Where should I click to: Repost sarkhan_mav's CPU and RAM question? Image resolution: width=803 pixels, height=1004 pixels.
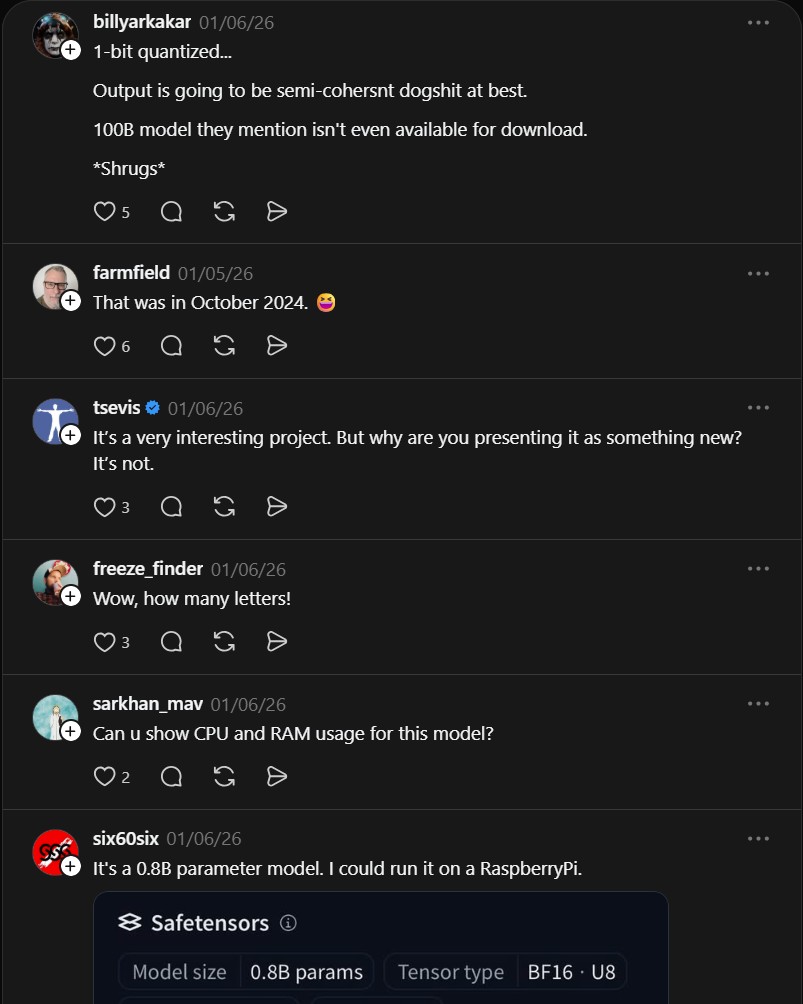pos(225,776)
